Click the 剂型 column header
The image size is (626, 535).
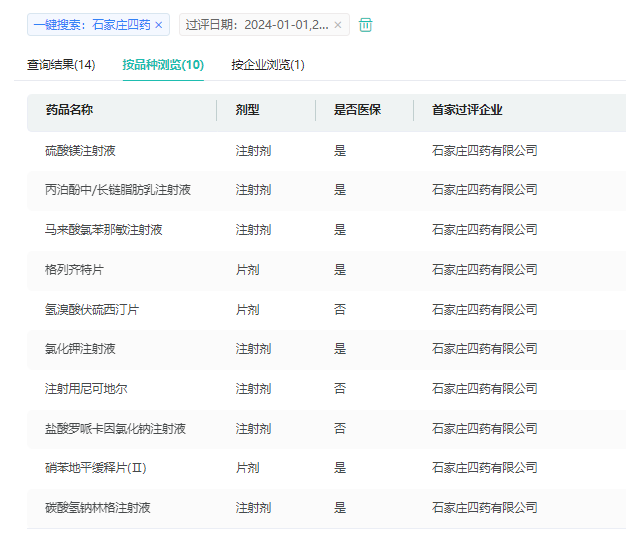click(247, 110)
